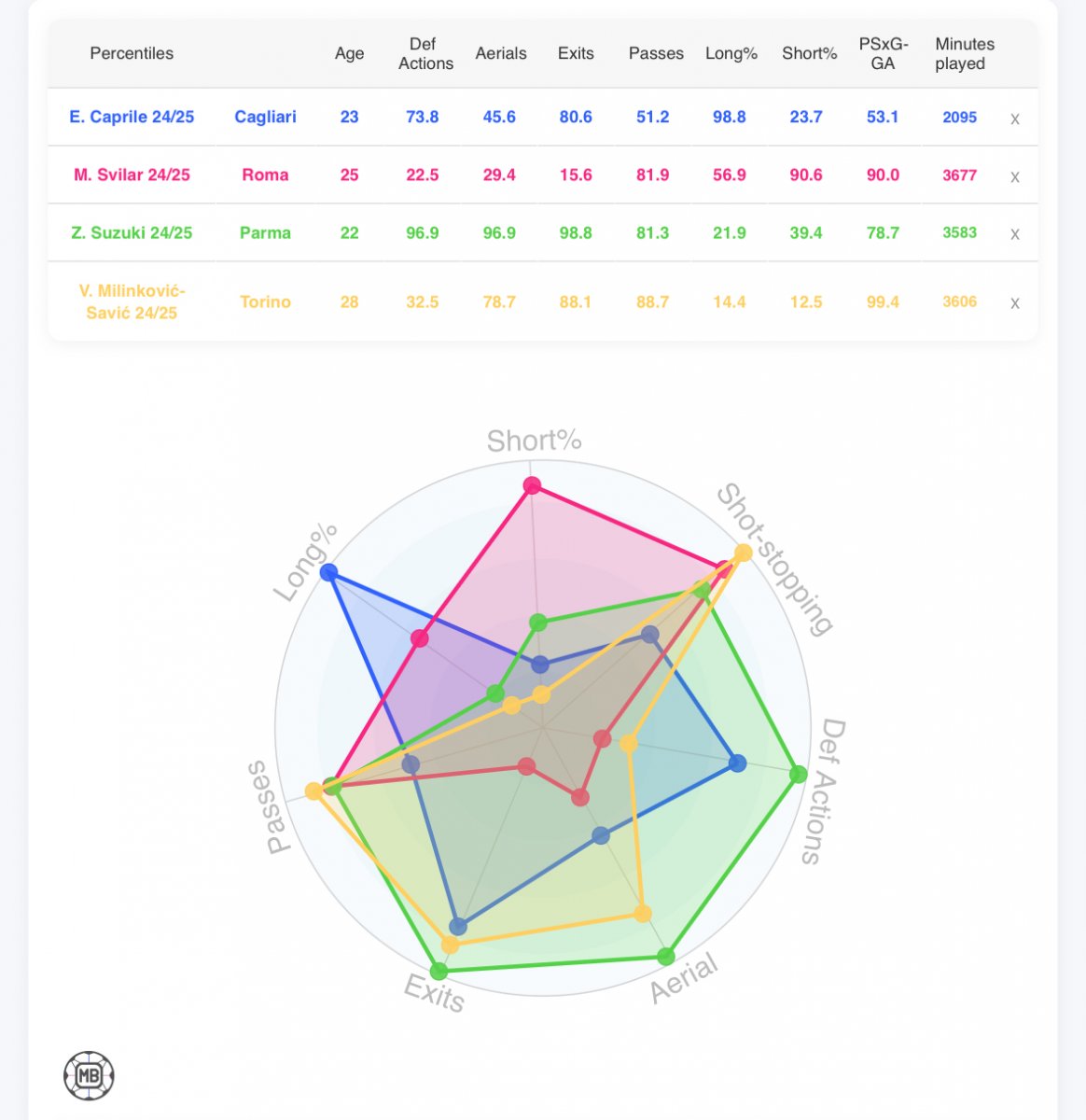This screenshot has height=1120, width=1086.
Task: Remove M. Svilar from the comparison
Action: (1015, 176)
